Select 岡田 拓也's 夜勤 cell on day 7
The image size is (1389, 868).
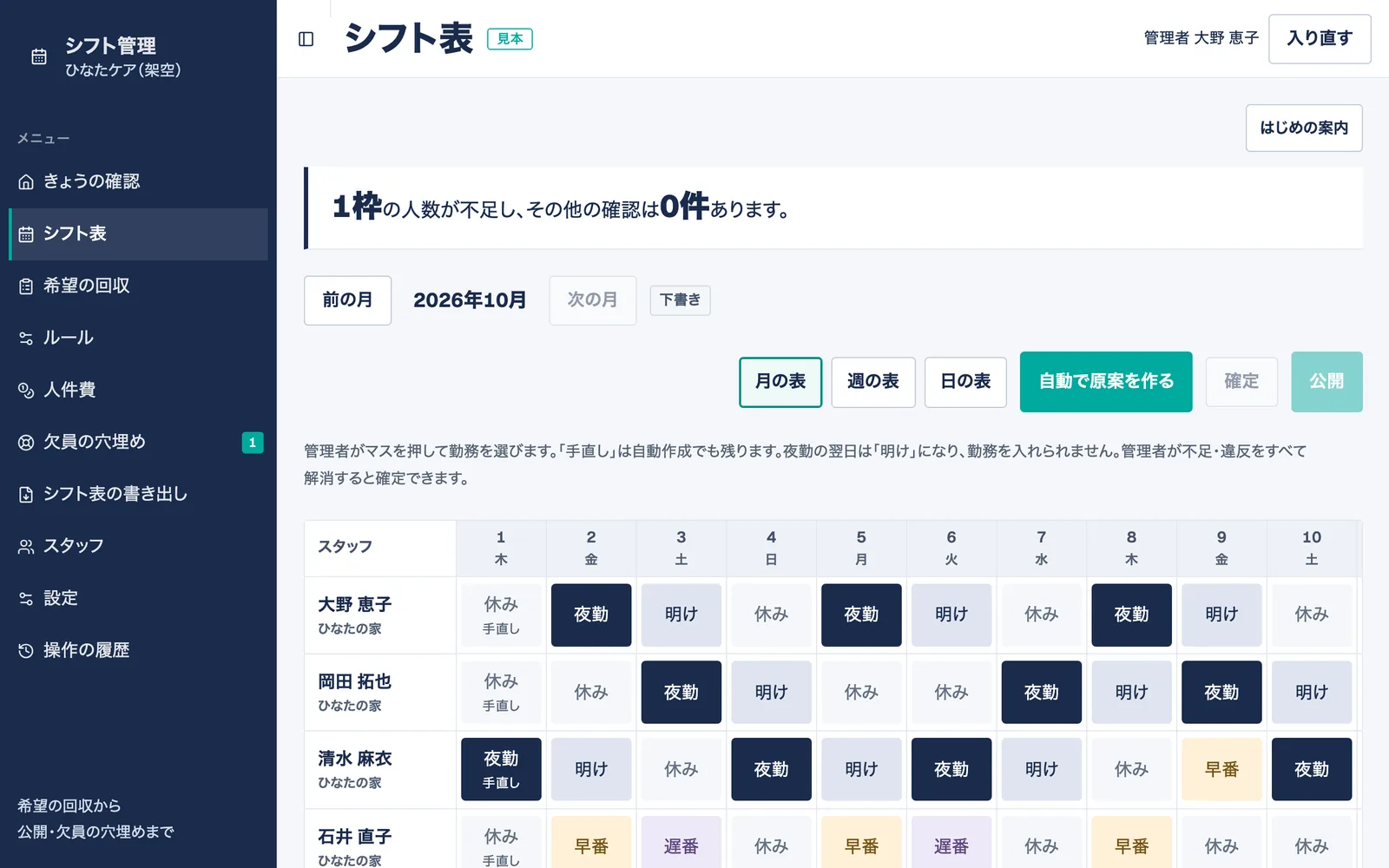pyautogui.click(x=1042, y=693)
